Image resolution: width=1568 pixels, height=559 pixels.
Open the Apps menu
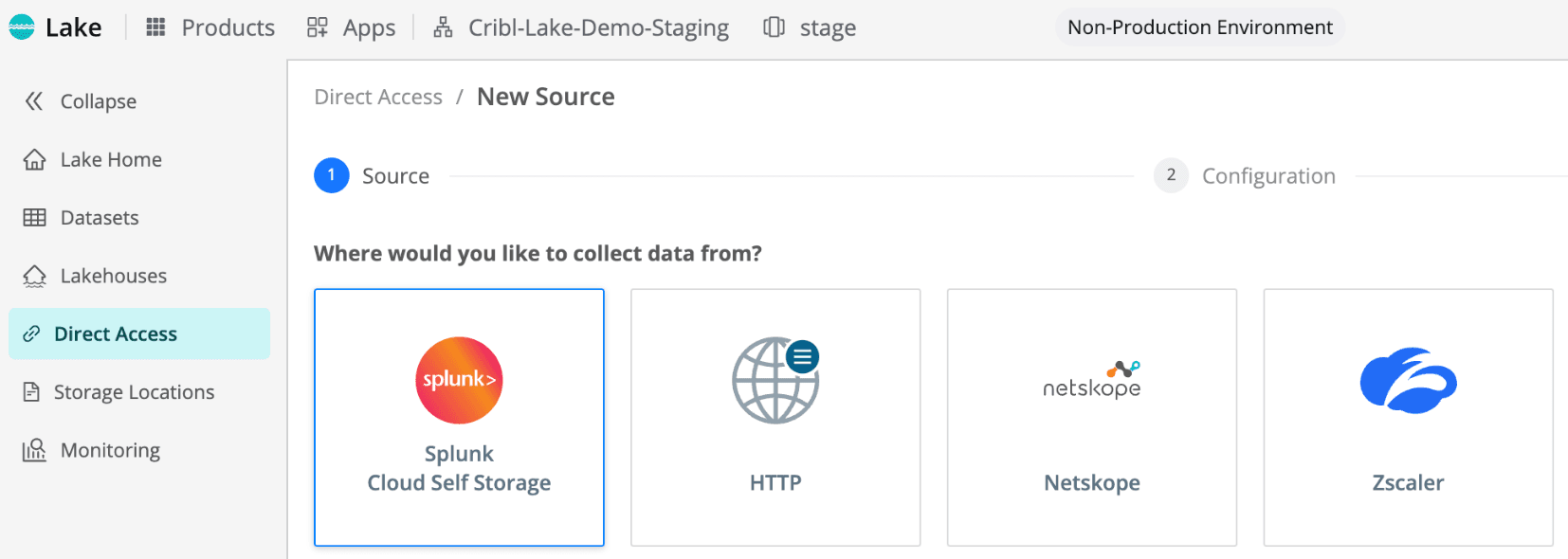[x=351, y=27]
